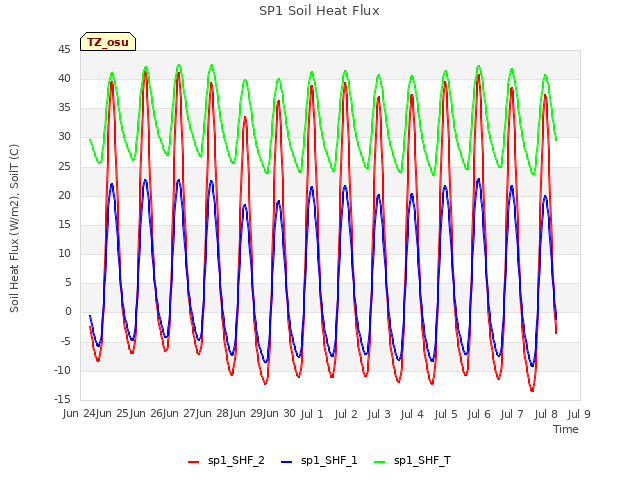The width and height of the screenshot is (640, 480).
Task: Click the Jun 24 x-axis tick label
Action: [79, 413]
